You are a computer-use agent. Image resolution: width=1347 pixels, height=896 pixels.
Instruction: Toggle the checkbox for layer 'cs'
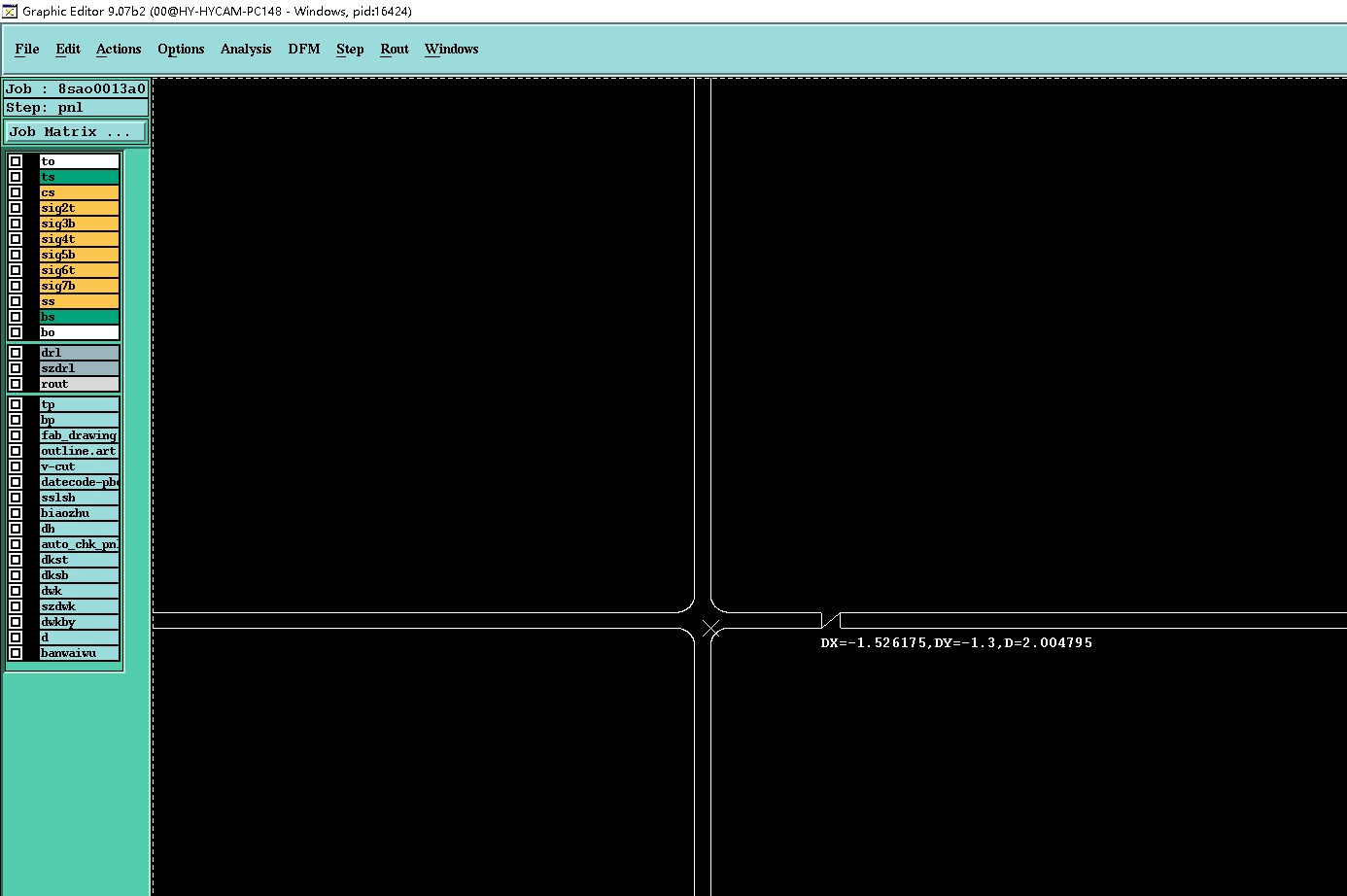click(x=16, y=192)
